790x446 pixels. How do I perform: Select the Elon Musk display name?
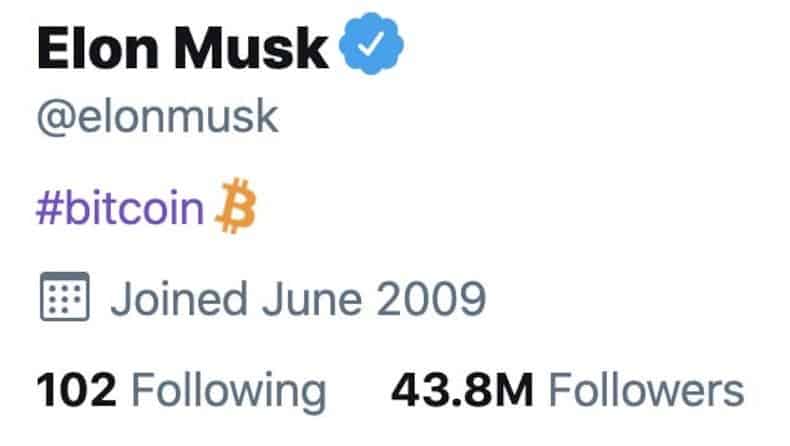click(x=182, y=48)
